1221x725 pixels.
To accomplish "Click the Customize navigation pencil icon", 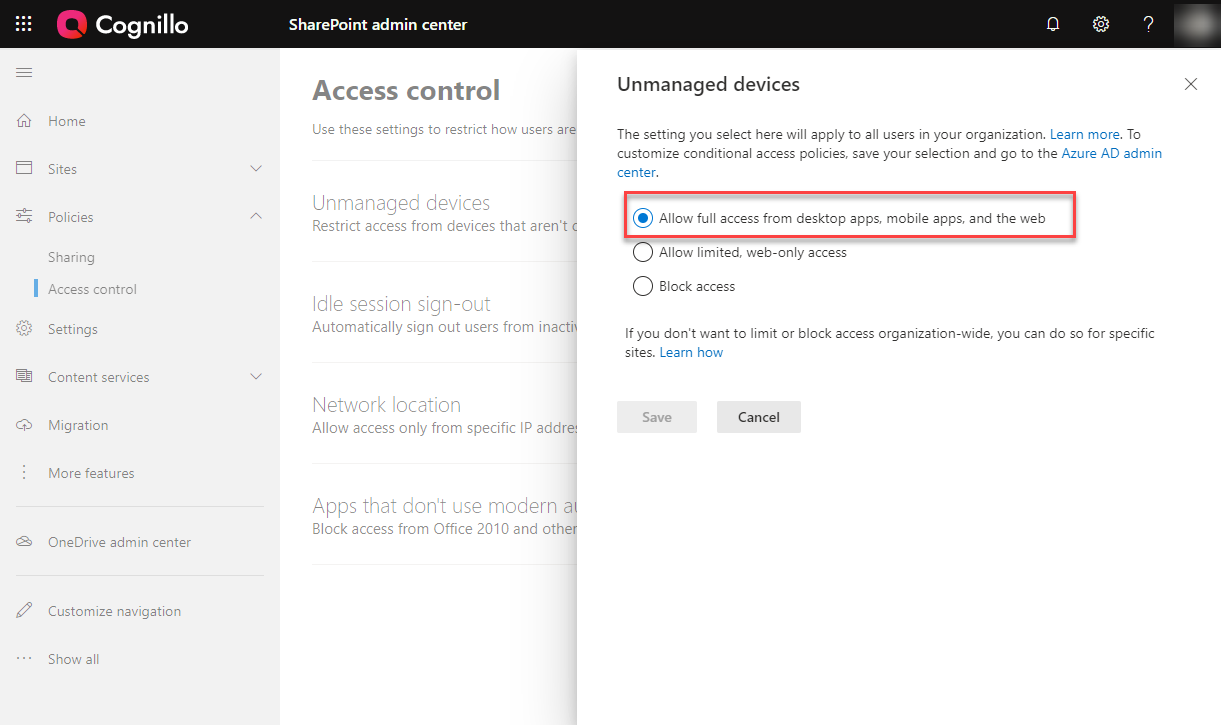I will [25, 611].
